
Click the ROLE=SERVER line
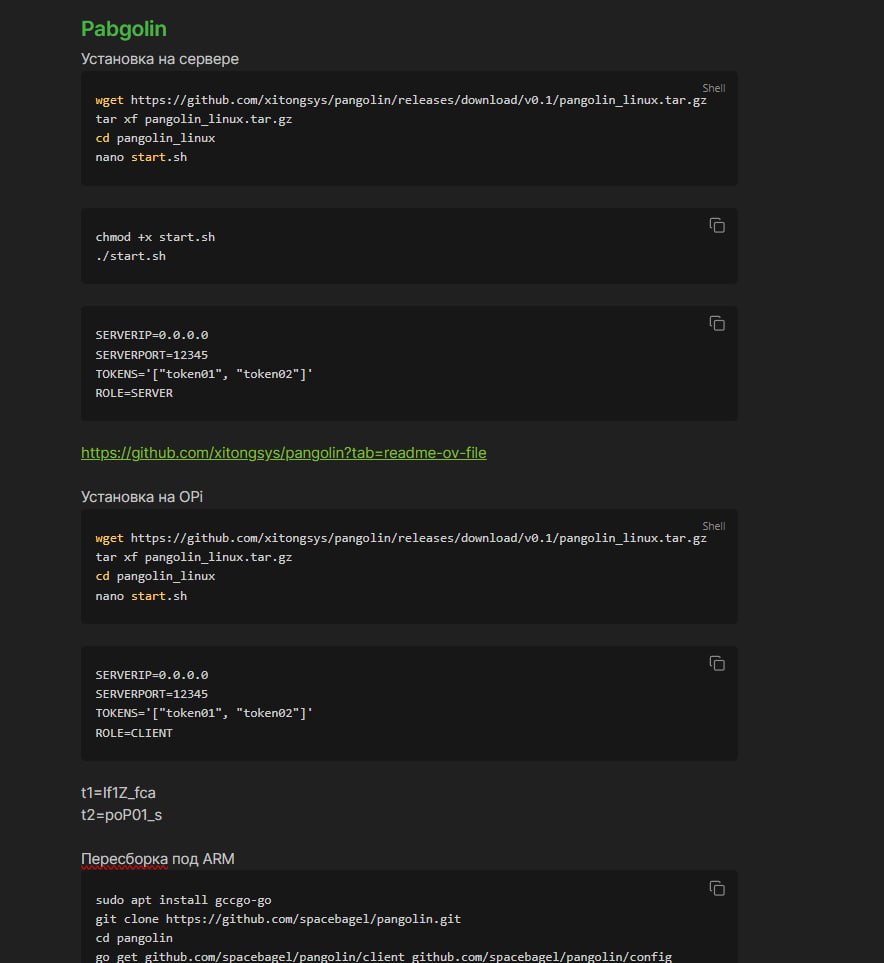(x=134, y=393)
